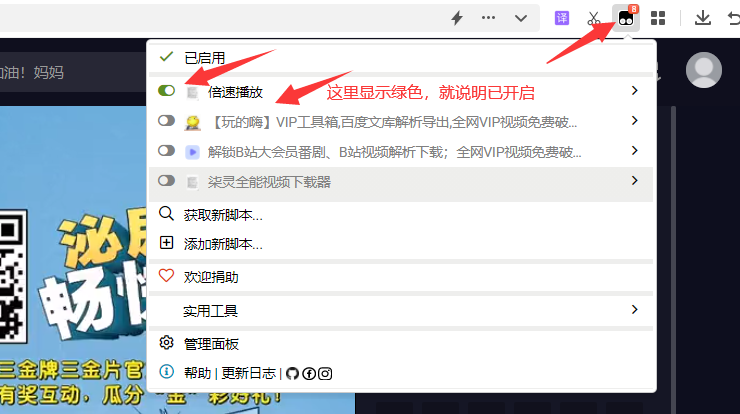Click the info circle icon
This screenshot has width=740, height=414.
[x=166, y=372]
